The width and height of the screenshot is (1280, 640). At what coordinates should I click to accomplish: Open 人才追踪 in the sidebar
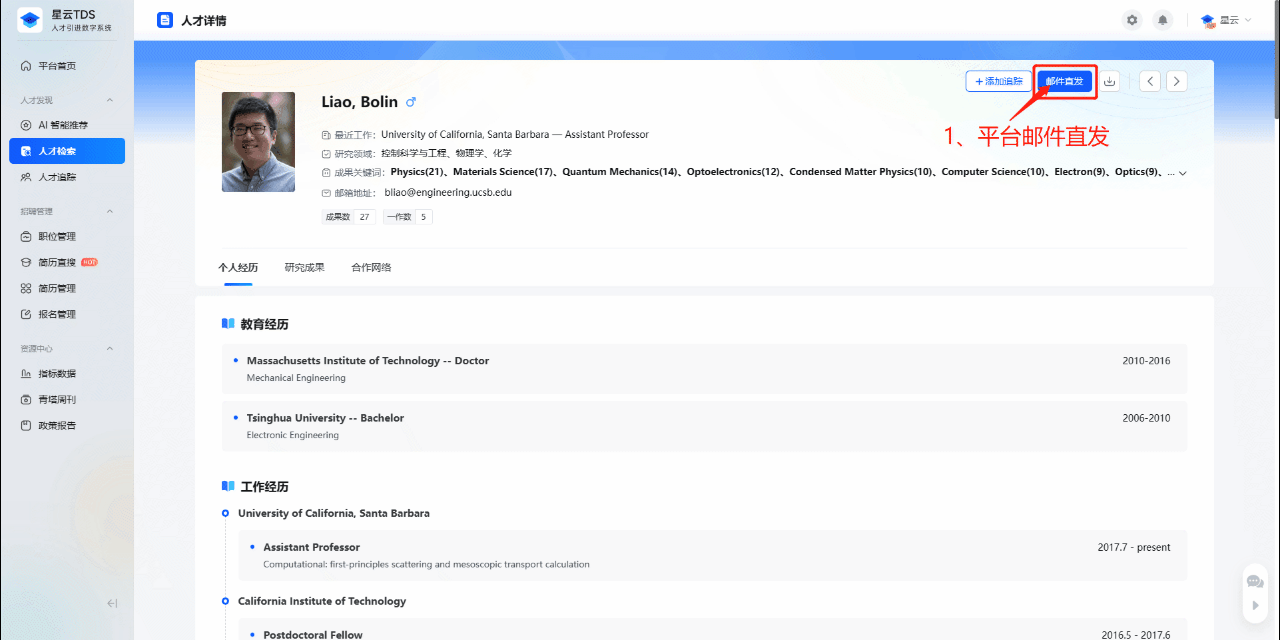(x=67, y=177)
